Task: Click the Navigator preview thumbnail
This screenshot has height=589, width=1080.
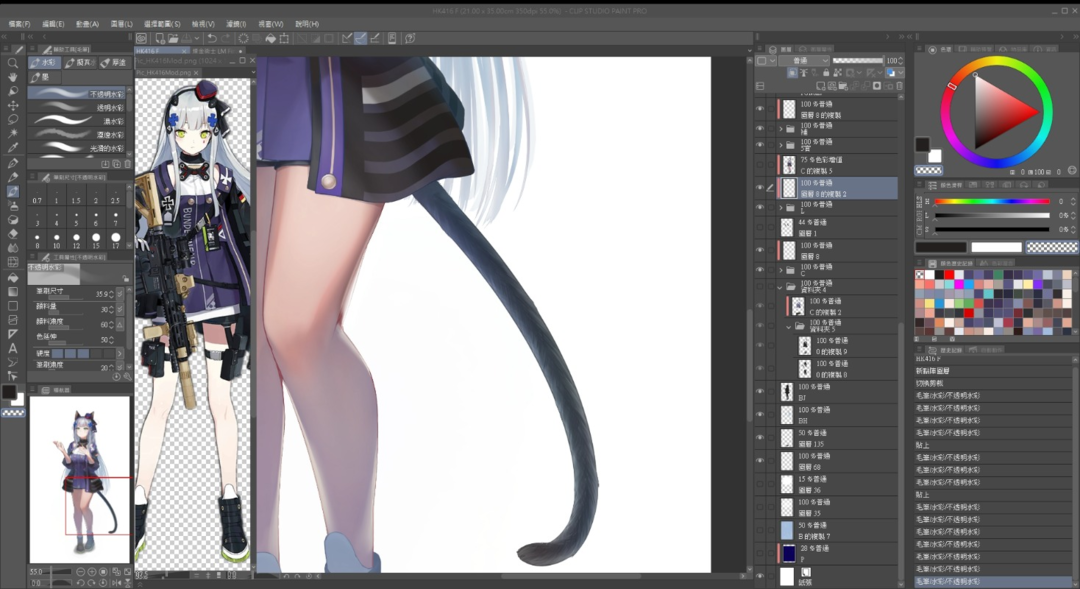Action: pos(79,479)
